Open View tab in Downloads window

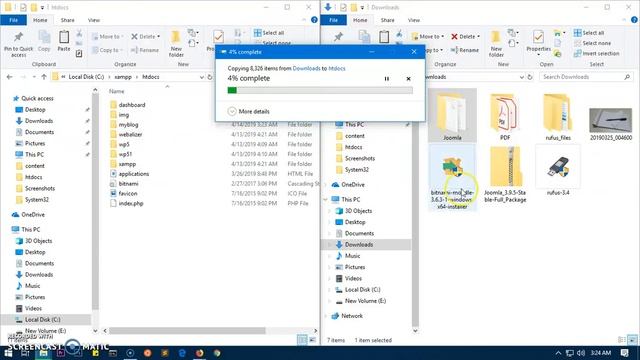[x=414, y=20]
